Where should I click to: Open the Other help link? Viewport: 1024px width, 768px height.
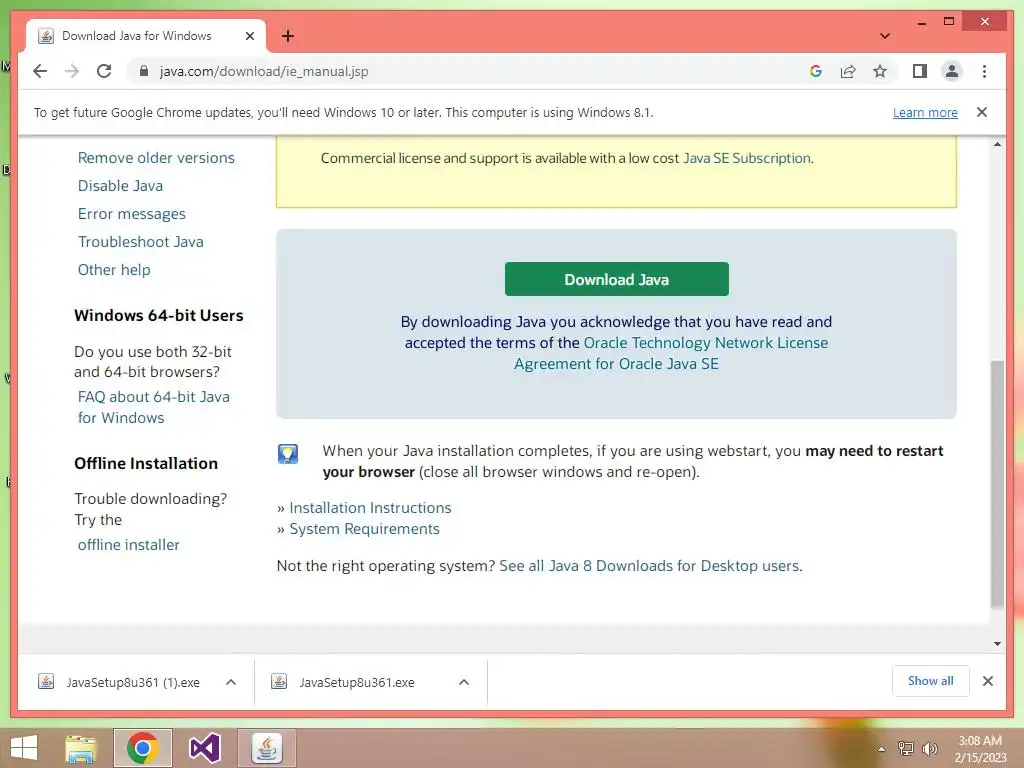(x=114, y=270)
